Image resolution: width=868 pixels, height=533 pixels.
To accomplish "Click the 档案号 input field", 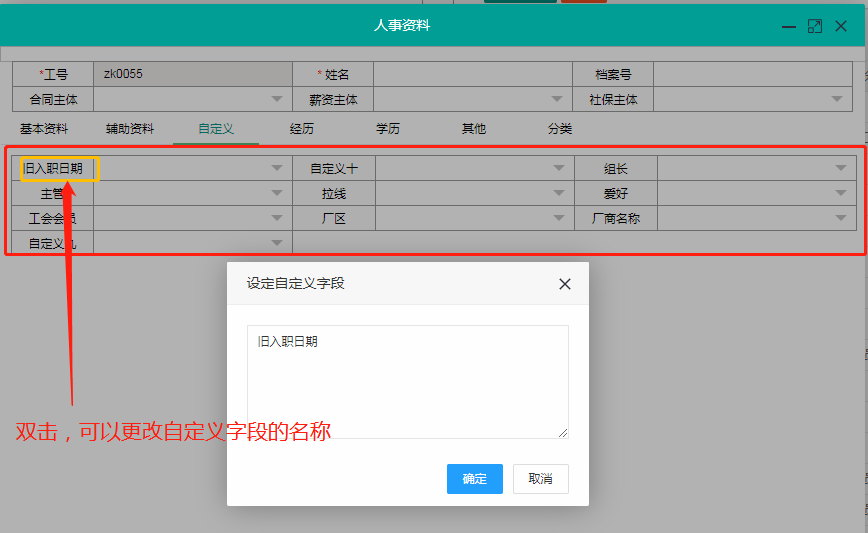I will pyautogui.click(x=755, y=74).
